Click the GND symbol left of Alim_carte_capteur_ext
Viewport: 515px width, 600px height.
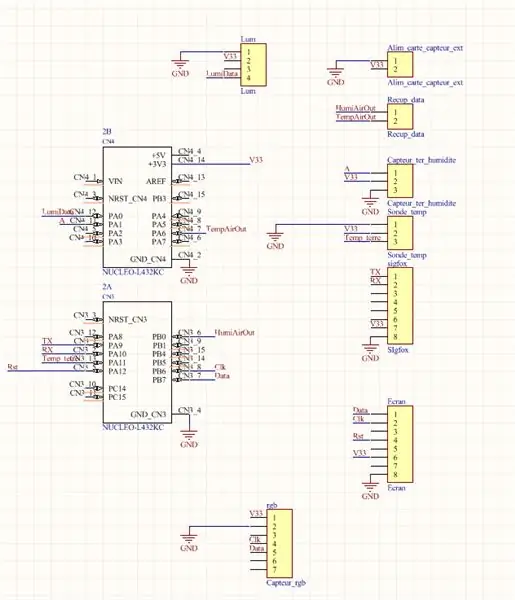336,77
